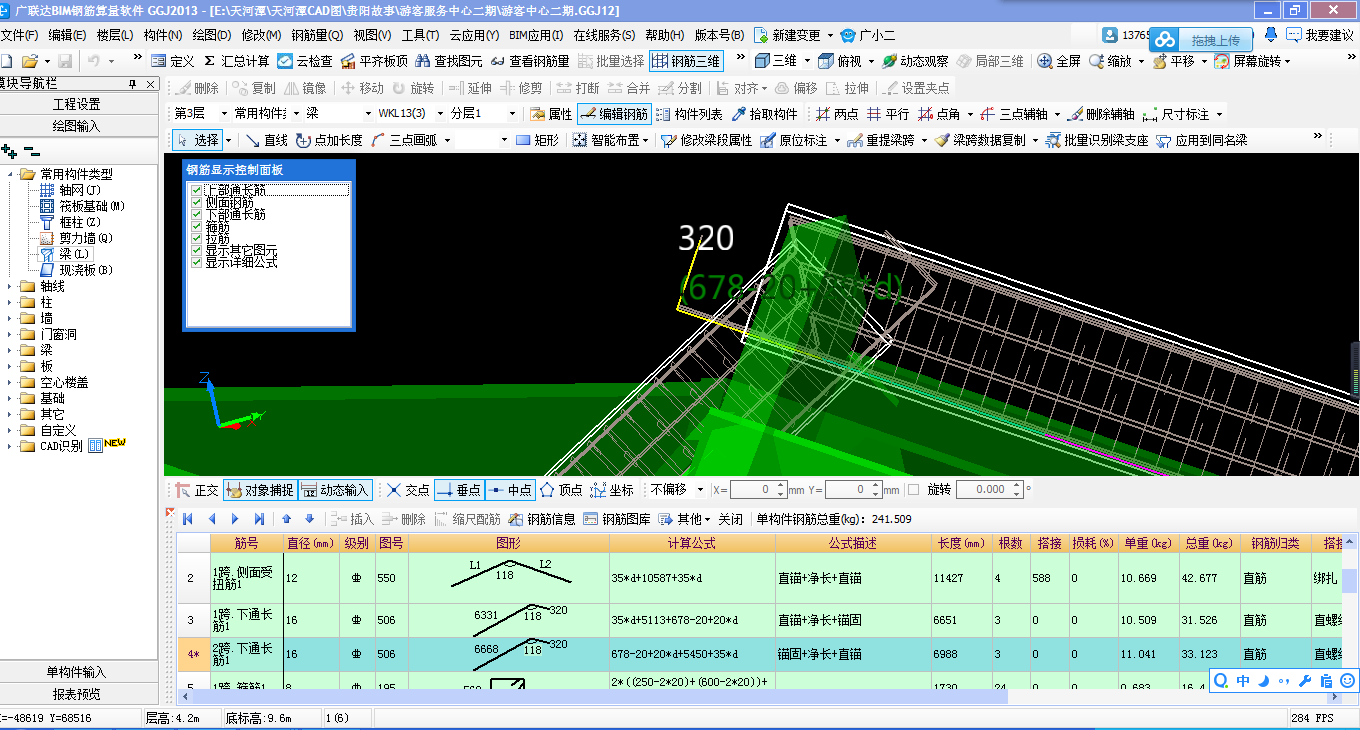Click 批量识别梁支座 batch identify supports
Screen dimensions: 1360x730
tap(1097, 140)
